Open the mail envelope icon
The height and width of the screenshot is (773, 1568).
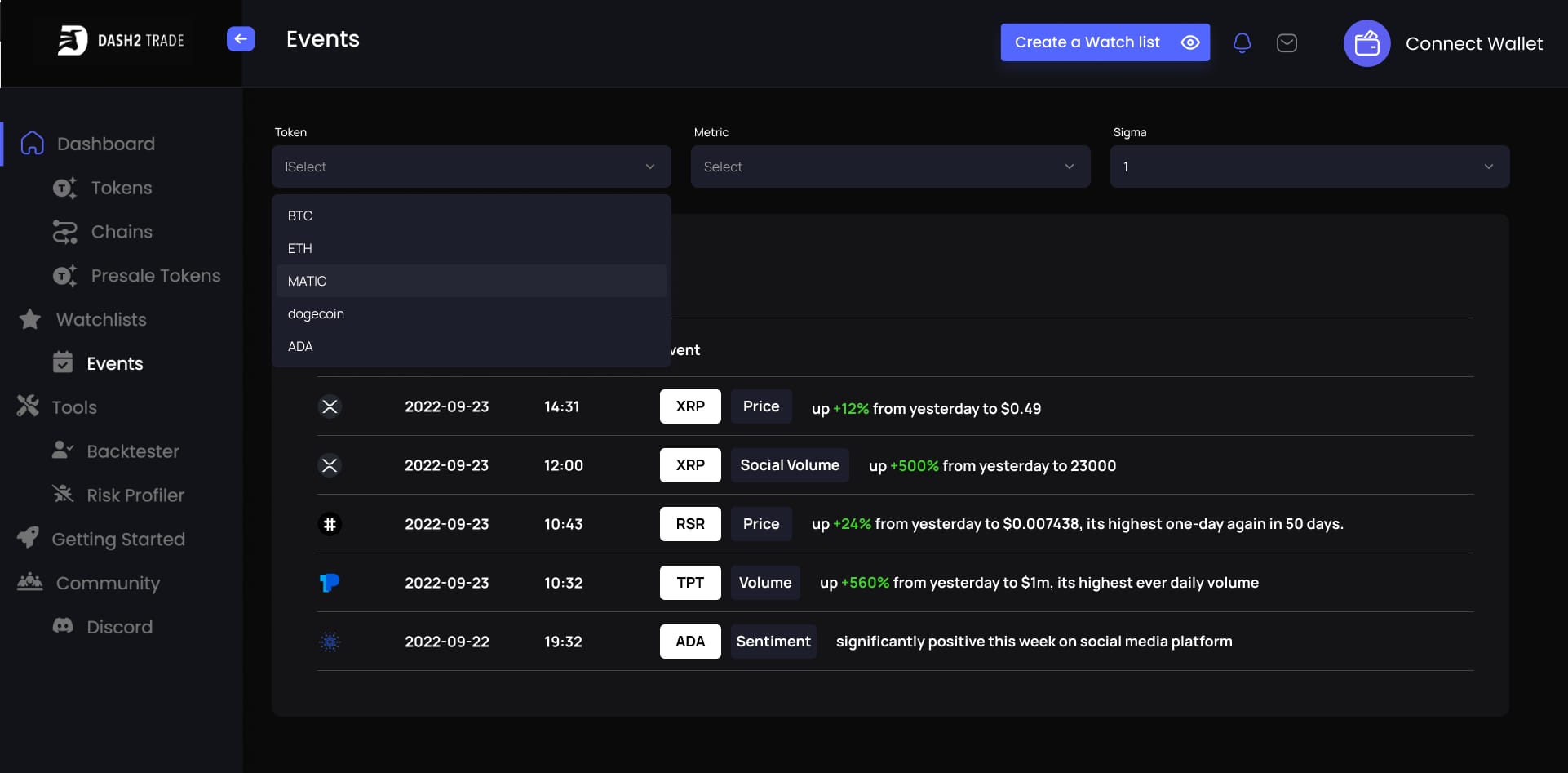1287,42
